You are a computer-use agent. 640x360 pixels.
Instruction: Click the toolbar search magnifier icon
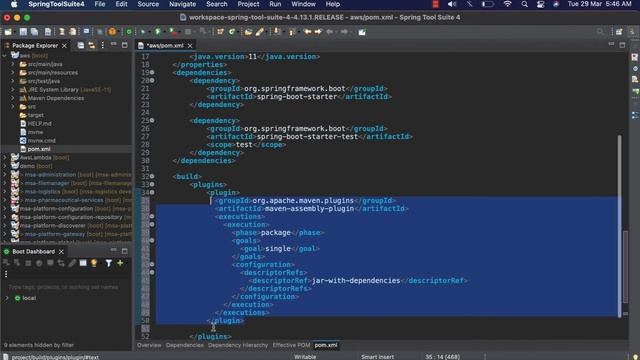[x=600, y=32]
